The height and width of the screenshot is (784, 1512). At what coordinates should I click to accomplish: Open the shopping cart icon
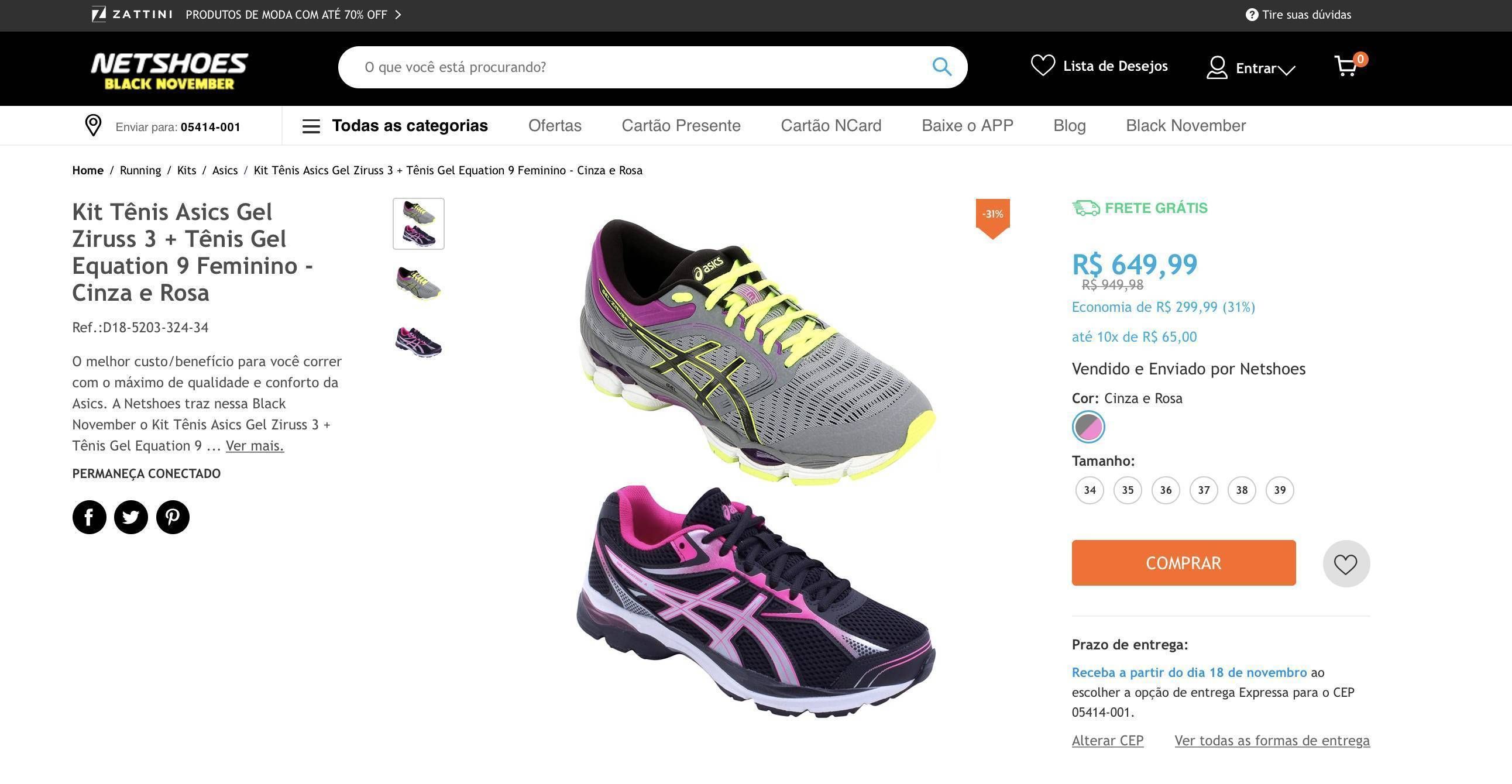point(1346,66)
